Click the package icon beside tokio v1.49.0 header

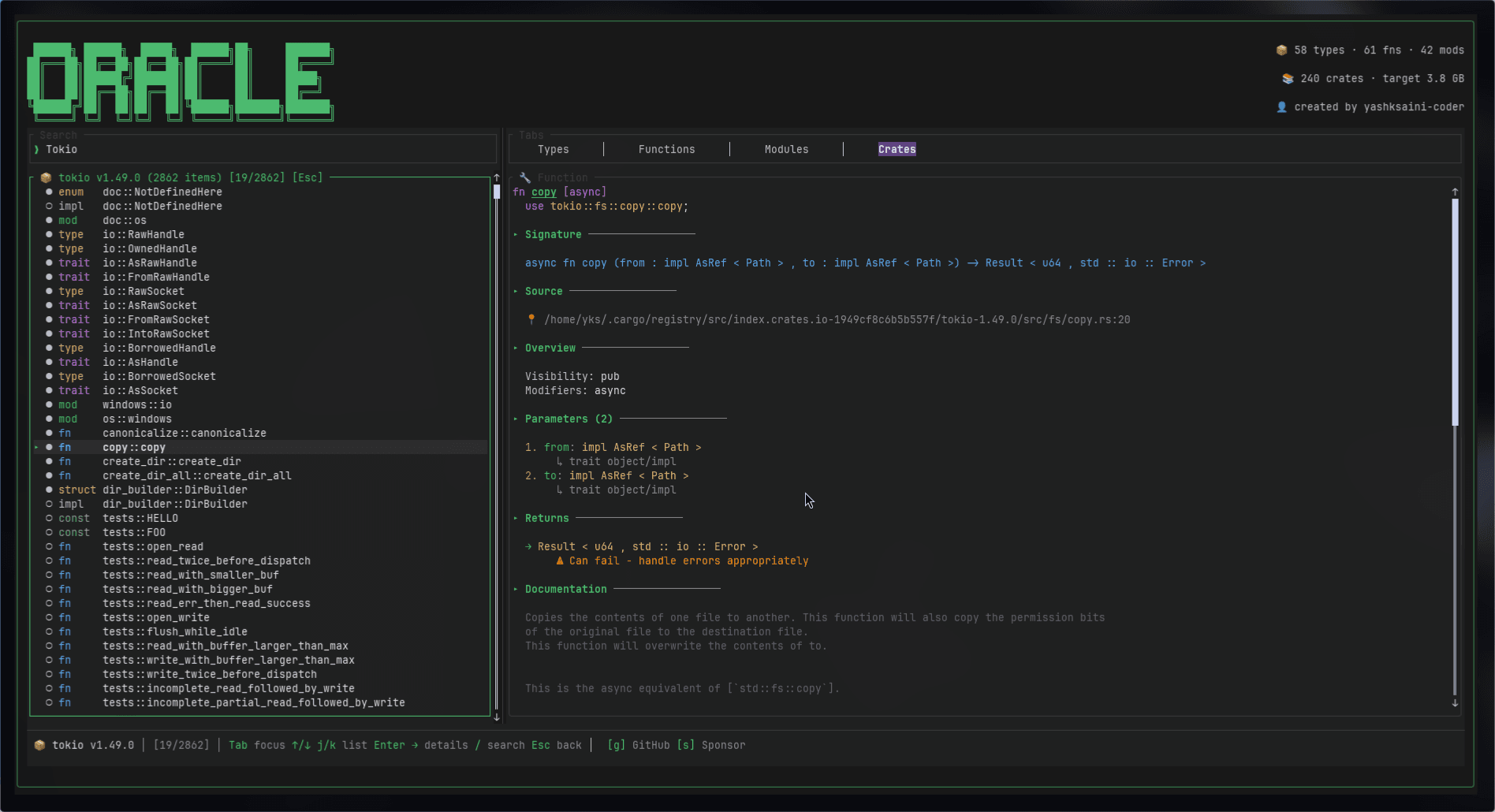46,178
